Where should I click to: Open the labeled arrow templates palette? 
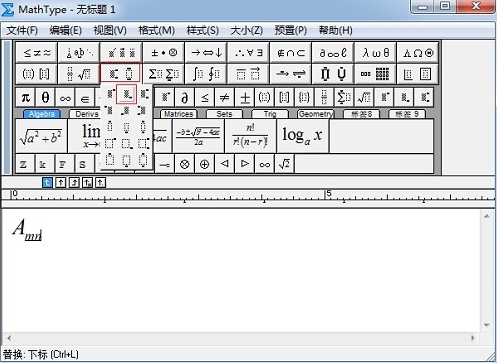(x=290, y=74)
